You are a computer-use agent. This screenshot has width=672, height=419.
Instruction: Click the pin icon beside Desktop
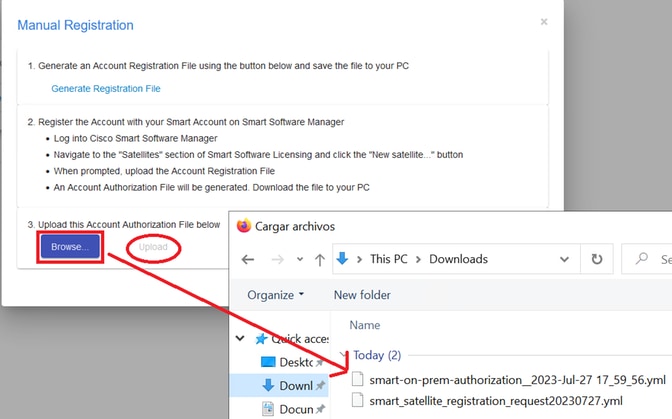320,363
